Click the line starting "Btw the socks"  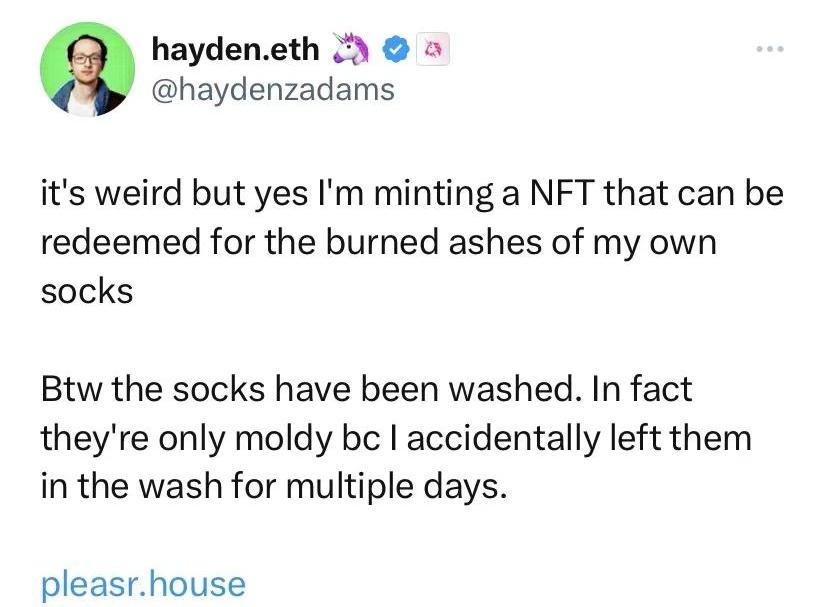point(366,389)
